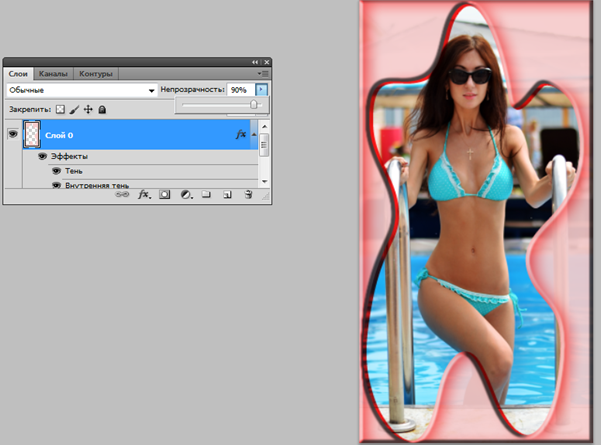Open the layers panel options menu

pos(262,73)
